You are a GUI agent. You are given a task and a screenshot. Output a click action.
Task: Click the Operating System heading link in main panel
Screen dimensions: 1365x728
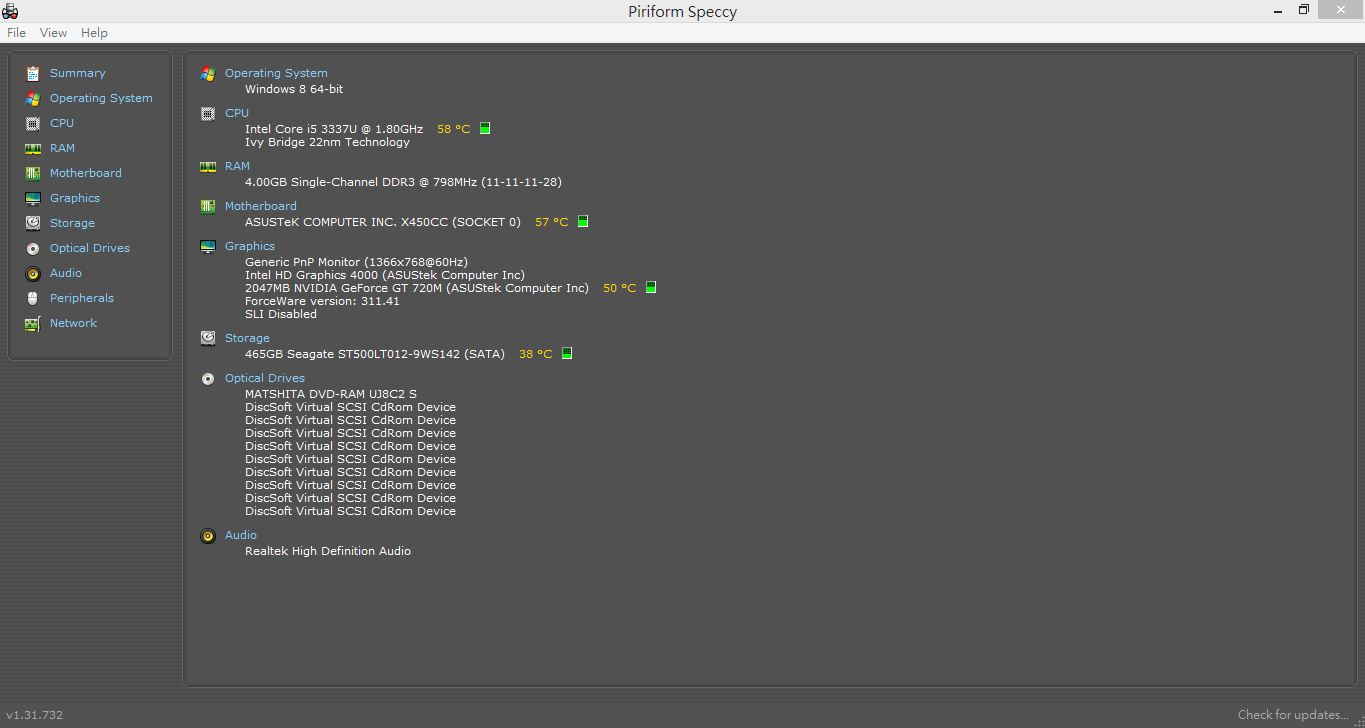pyautogui.click(x=276, y=73)
